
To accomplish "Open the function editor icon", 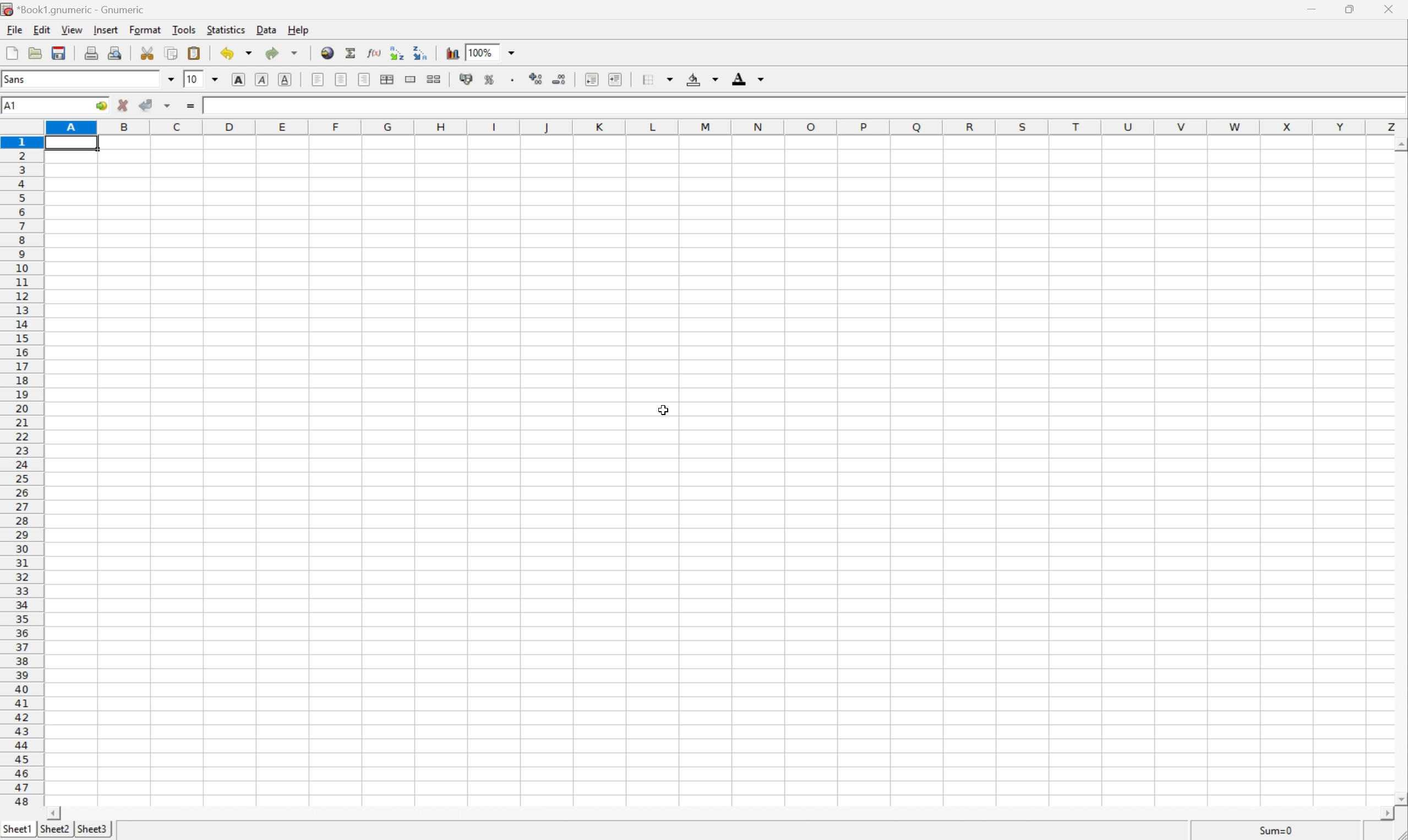I will (x=374, y=53).
